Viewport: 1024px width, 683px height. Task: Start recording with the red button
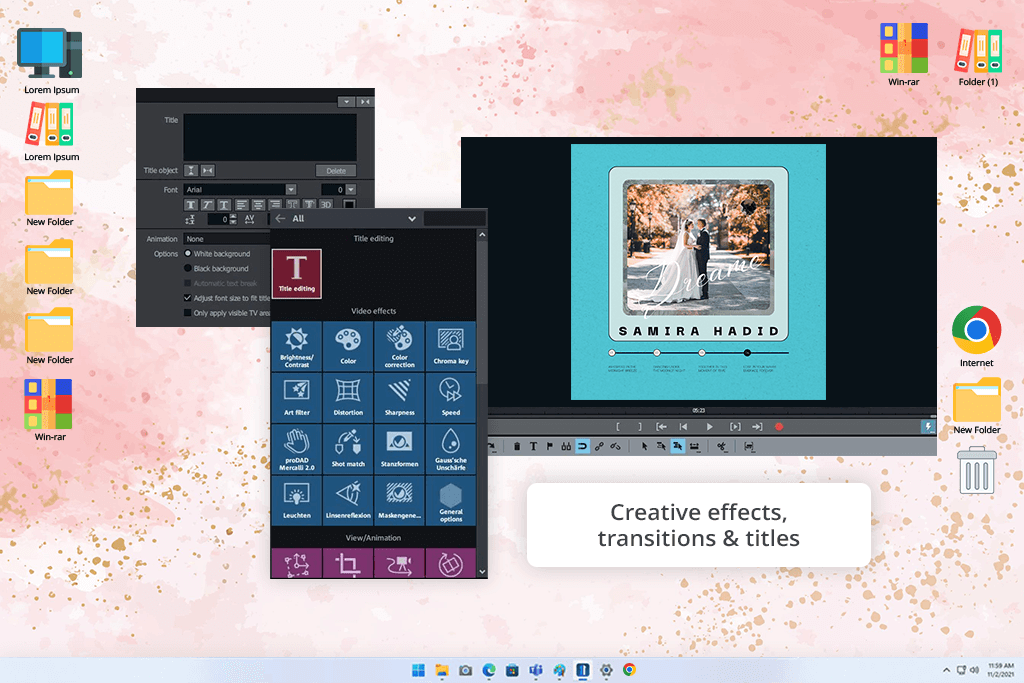778,427
